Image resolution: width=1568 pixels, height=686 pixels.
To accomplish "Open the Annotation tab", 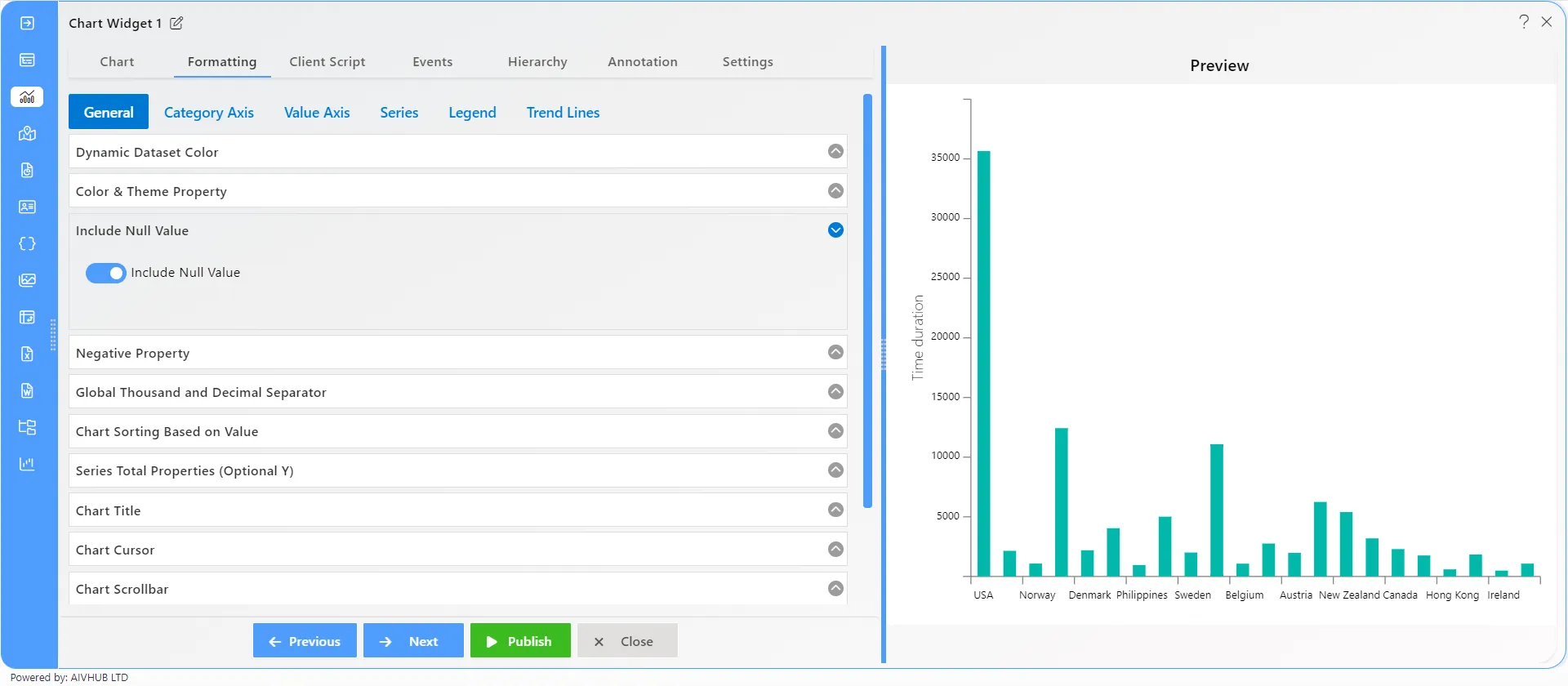I will click(643, 62).
